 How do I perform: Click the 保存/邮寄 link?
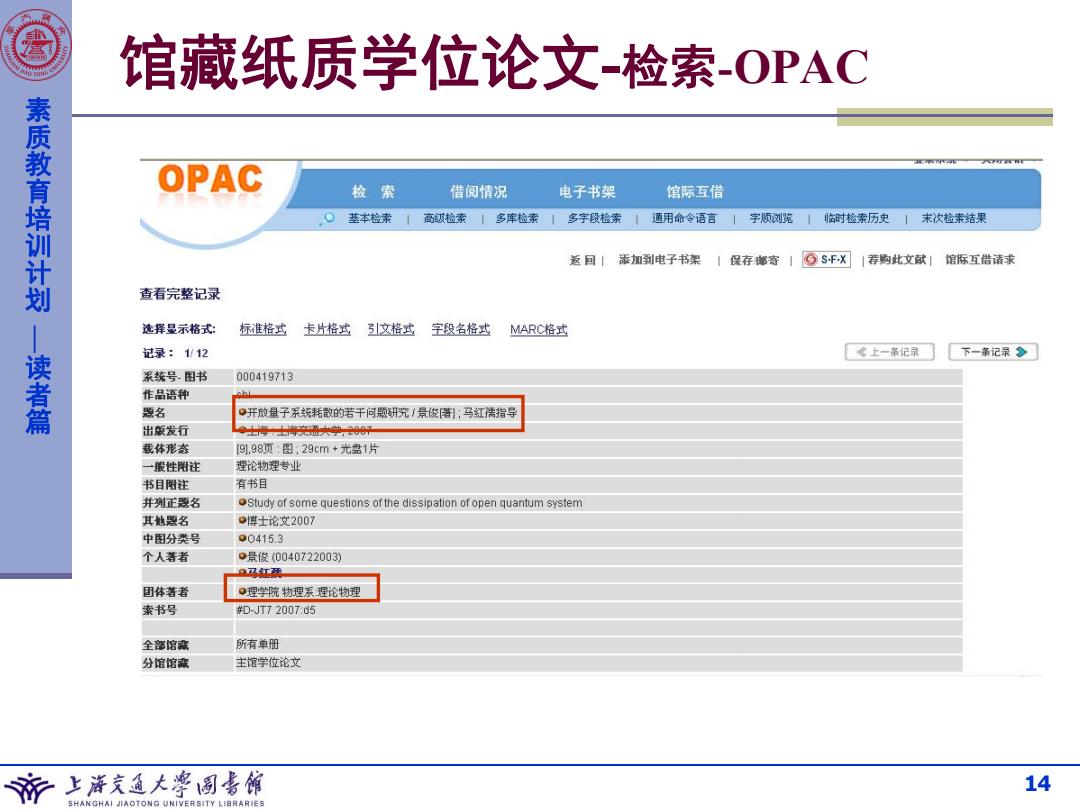tap(754, 260)
